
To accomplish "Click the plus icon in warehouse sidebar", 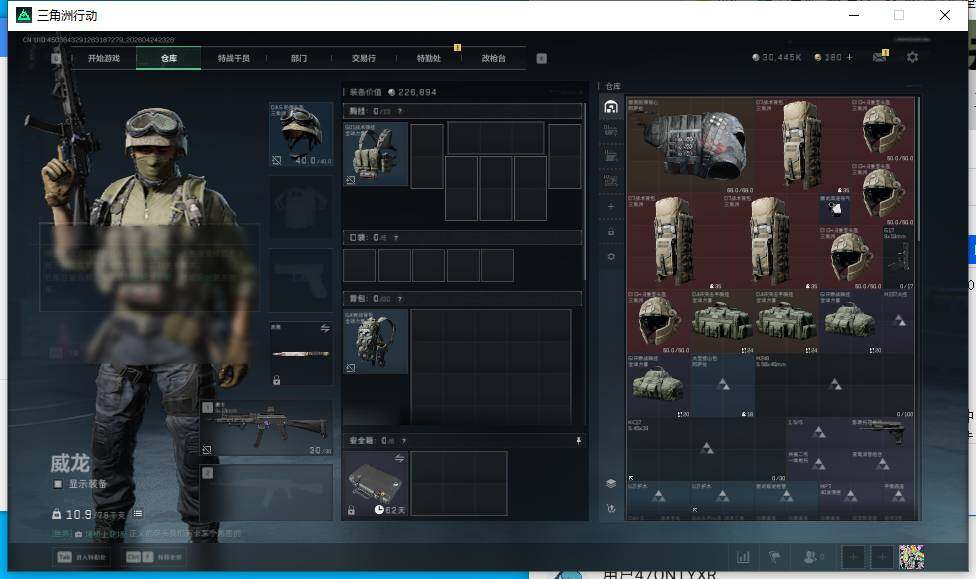I will tap(611, 206).
